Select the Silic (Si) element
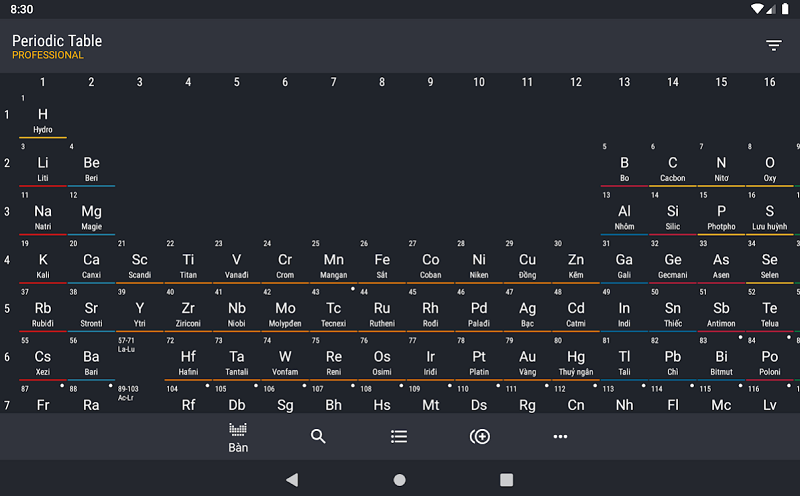This screenshot has width=800, height=496. pos(672,213)
